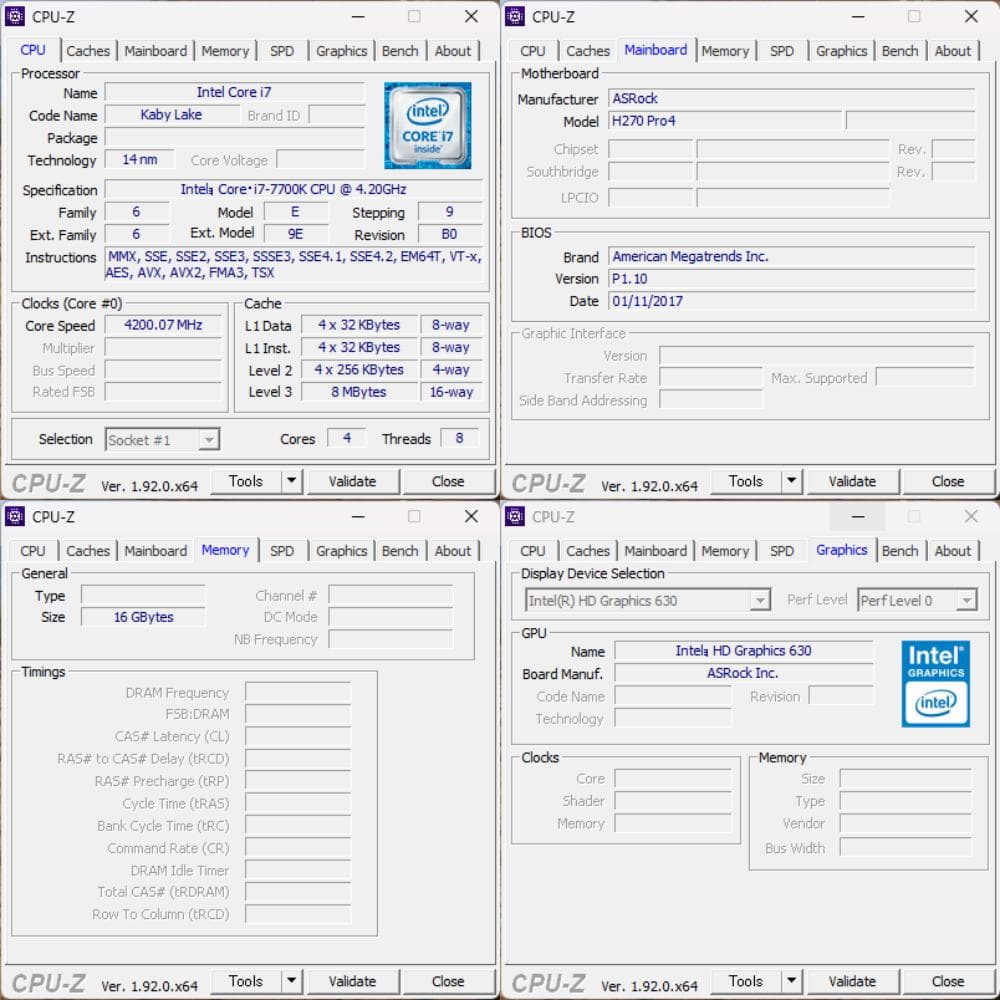Open the Bench tab in the CPU window
The width and height of the screenshot is (1000, 1000).
(x=400, y=51)
